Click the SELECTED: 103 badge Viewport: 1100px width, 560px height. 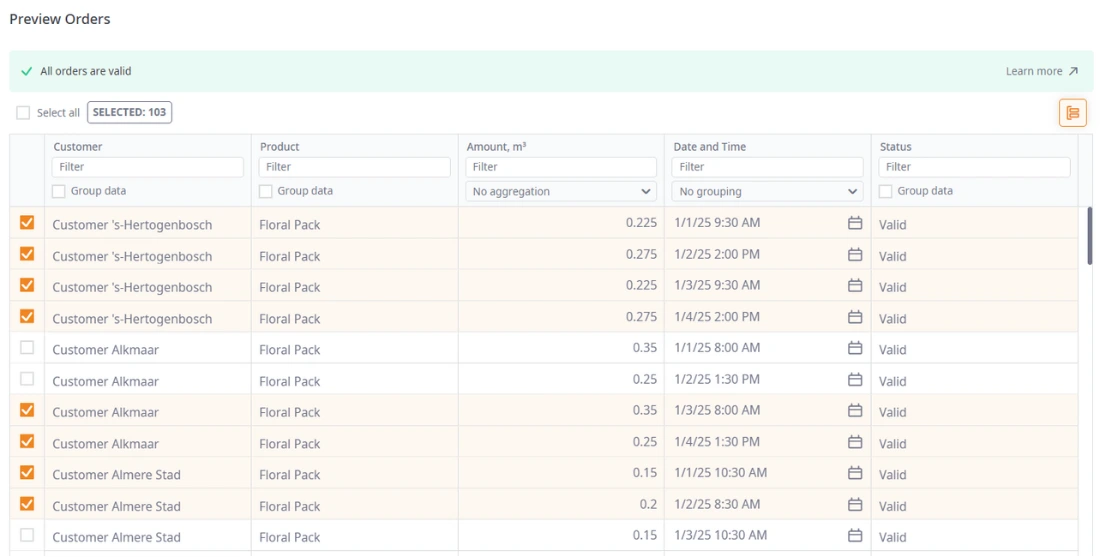tap(129, 112)
